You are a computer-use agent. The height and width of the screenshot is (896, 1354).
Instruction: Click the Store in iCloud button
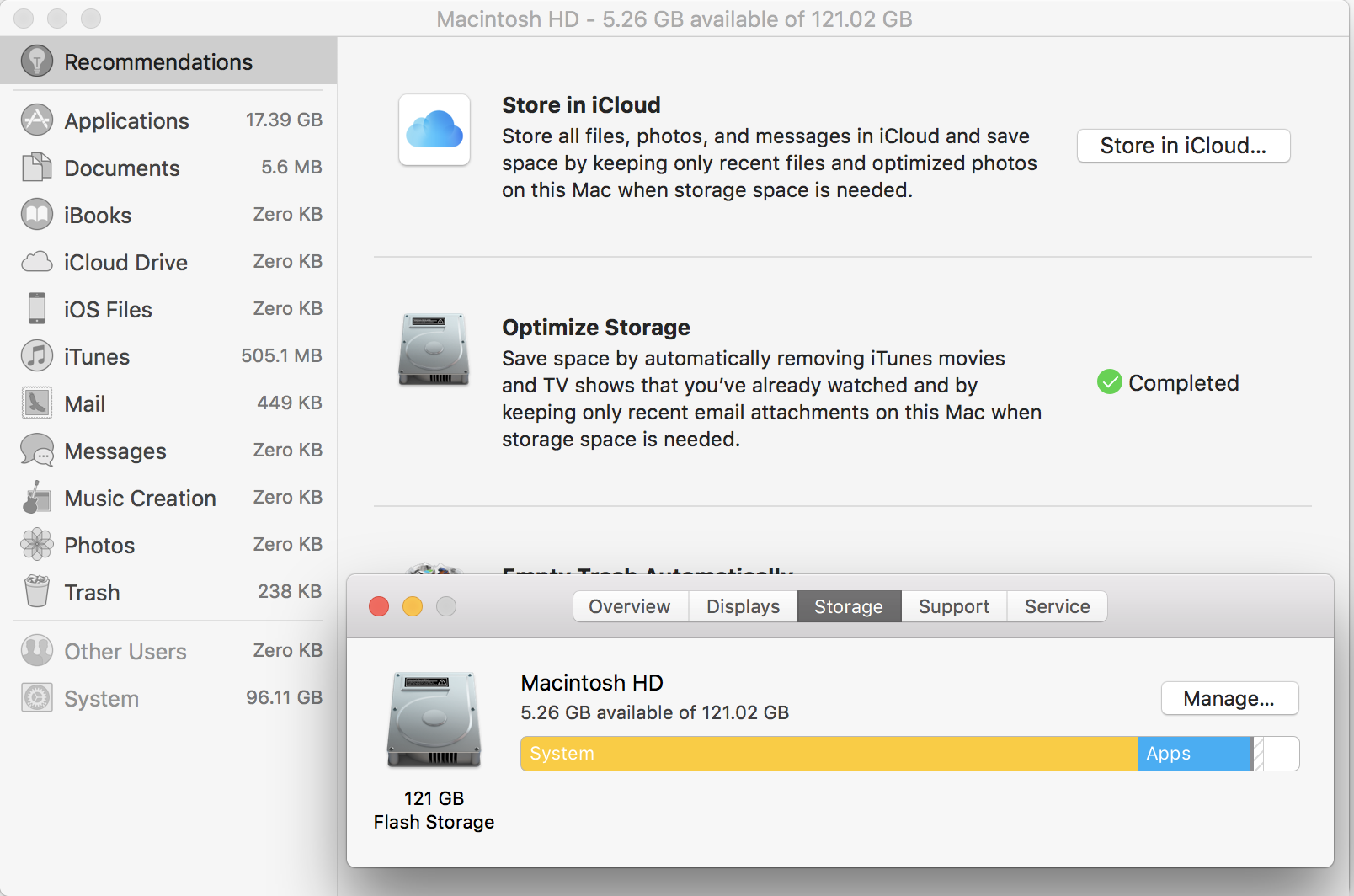click(1182, 146)
